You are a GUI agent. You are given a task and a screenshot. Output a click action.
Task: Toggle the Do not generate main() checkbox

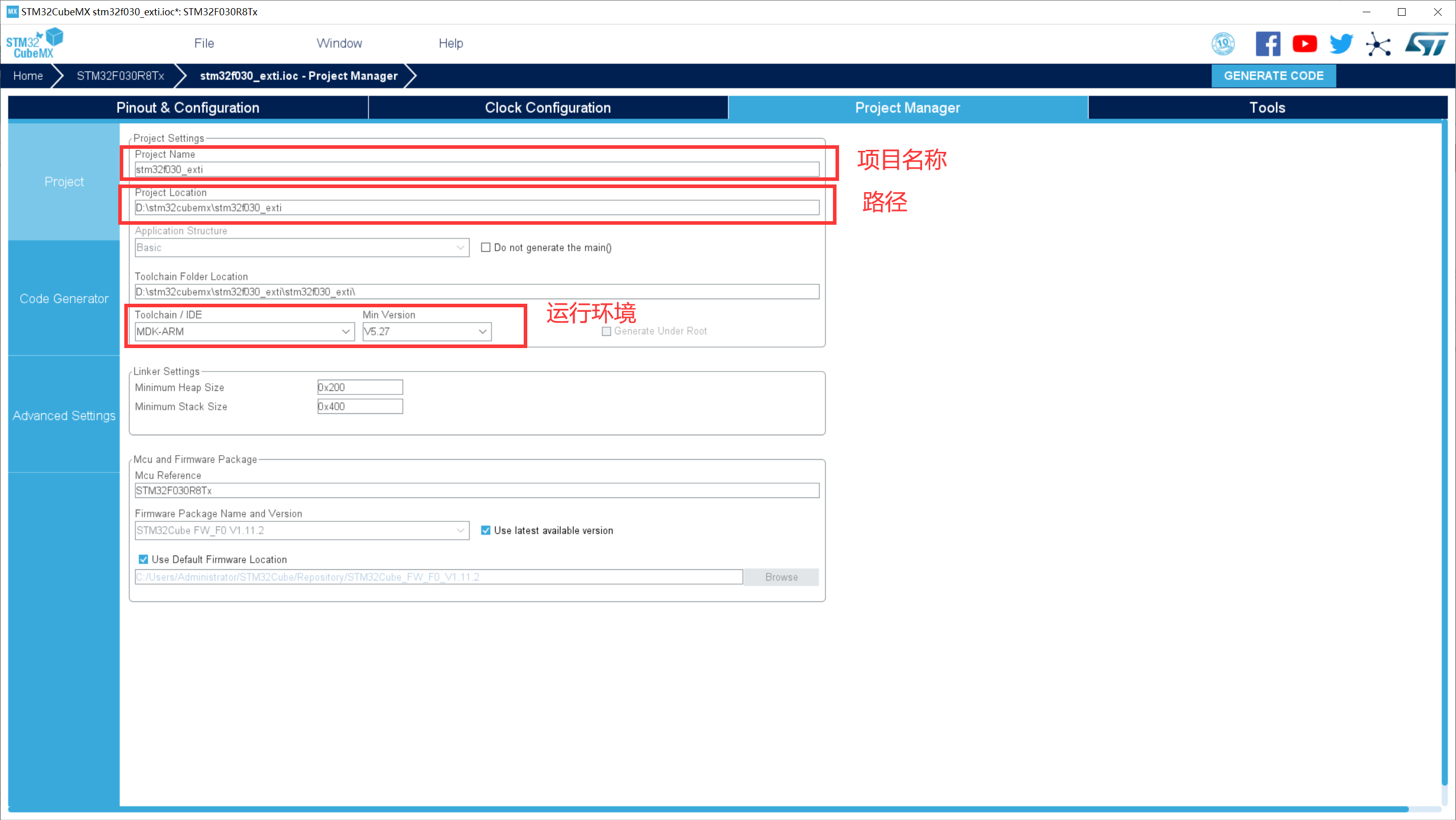[486, 248]
